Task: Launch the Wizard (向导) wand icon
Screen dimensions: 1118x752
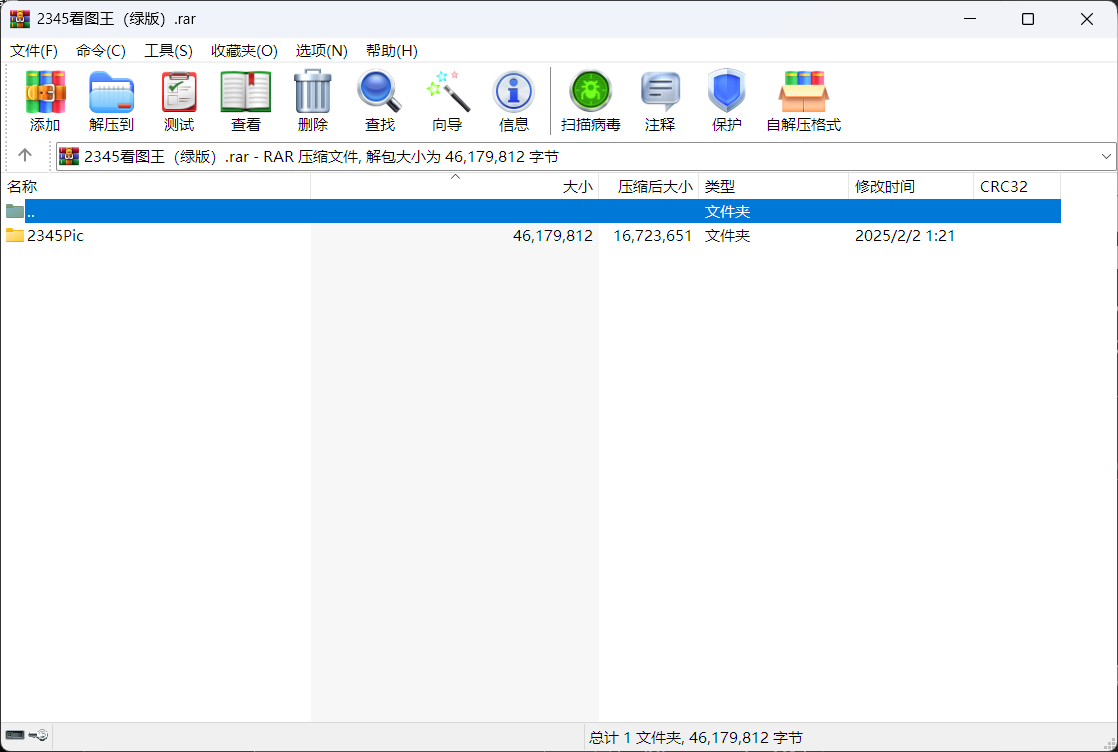Action: coord(447,93)
